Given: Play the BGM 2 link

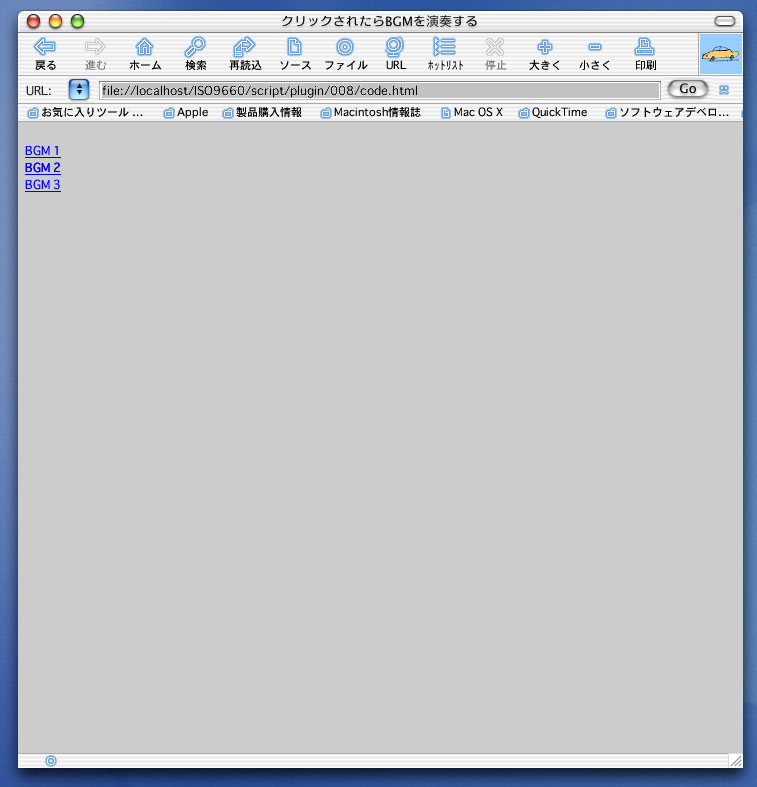Looking at the screenshot, I should pos(43,168).
